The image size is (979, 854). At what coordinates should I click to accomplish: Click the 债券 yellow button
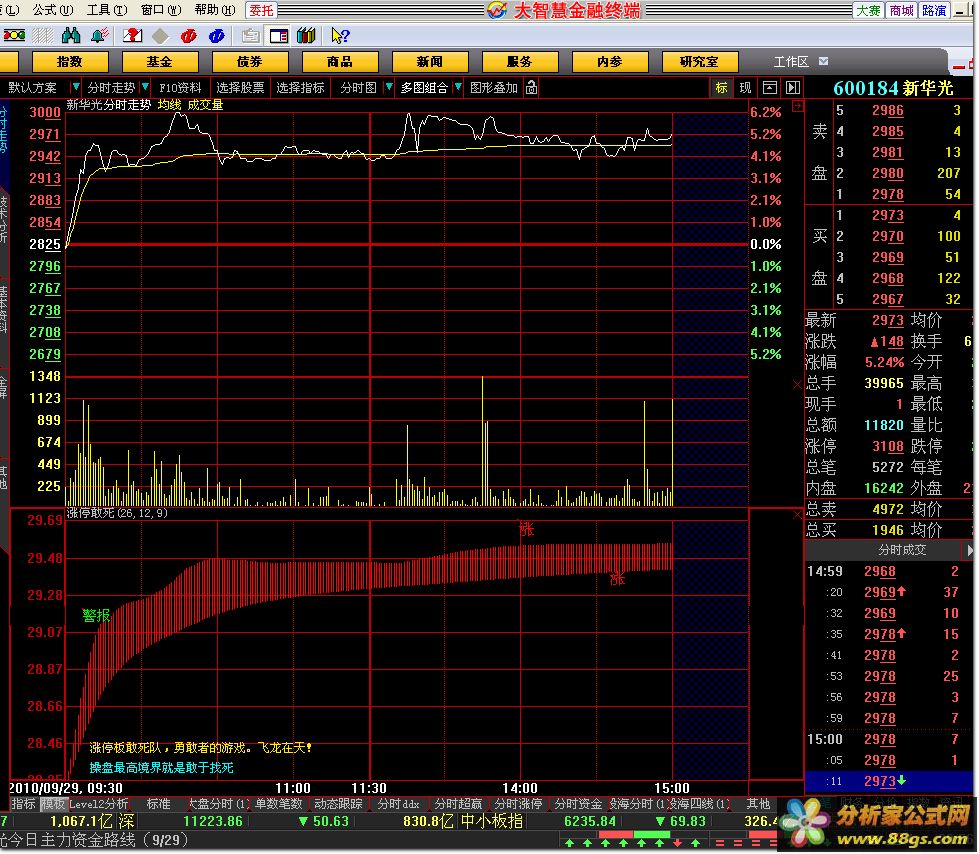(250, 62)
